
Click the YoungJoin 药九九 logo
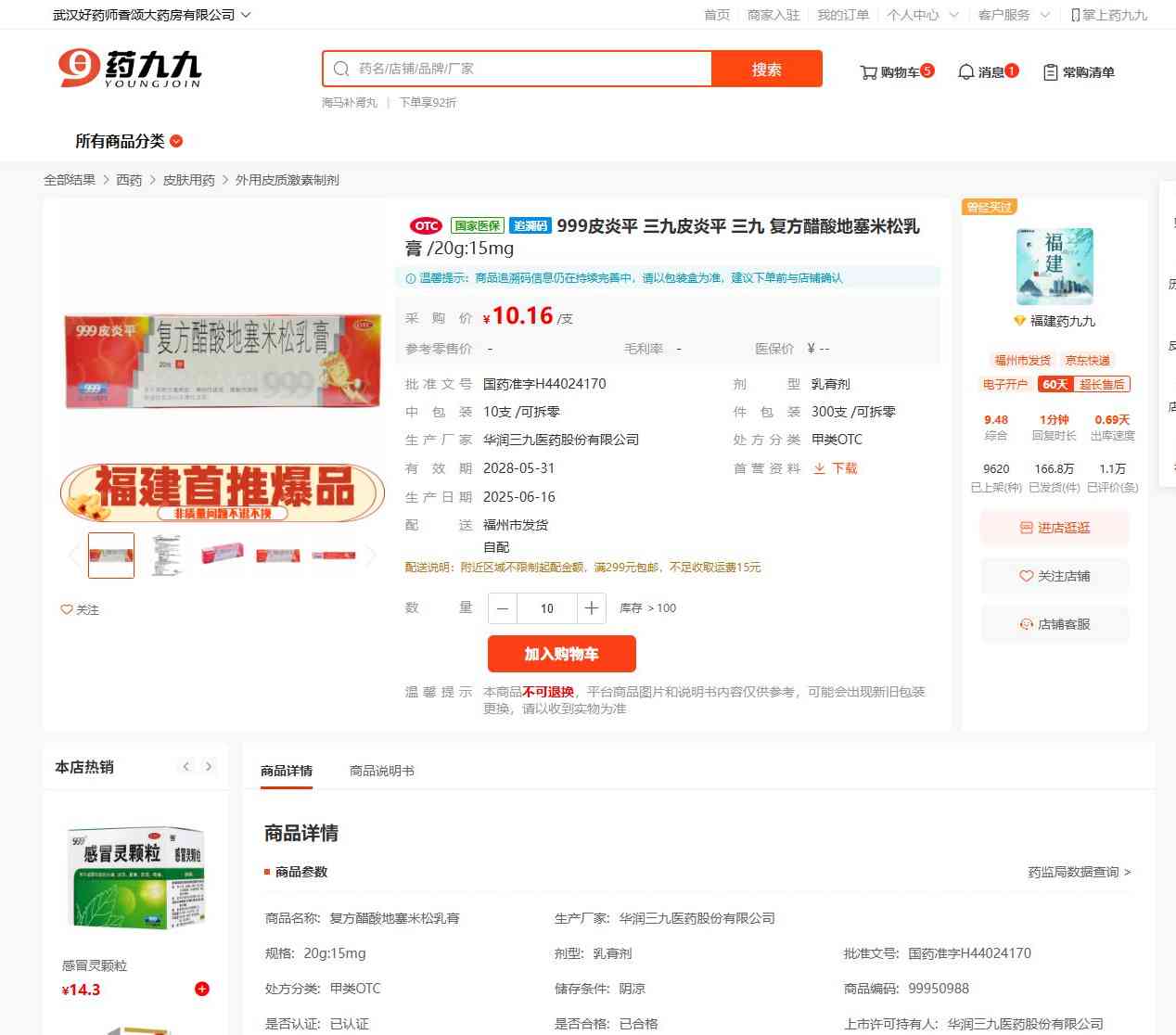tap(130, 69)
